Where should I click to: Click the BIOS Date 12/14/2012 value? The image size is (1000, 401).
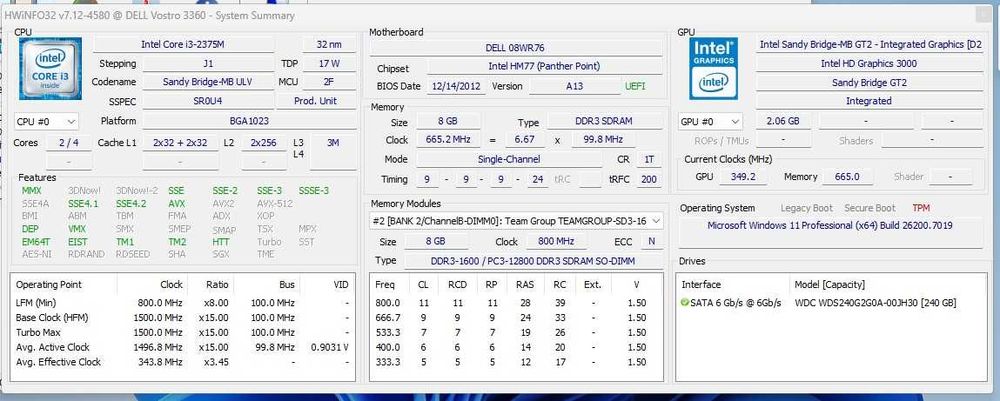pos(455,86)
